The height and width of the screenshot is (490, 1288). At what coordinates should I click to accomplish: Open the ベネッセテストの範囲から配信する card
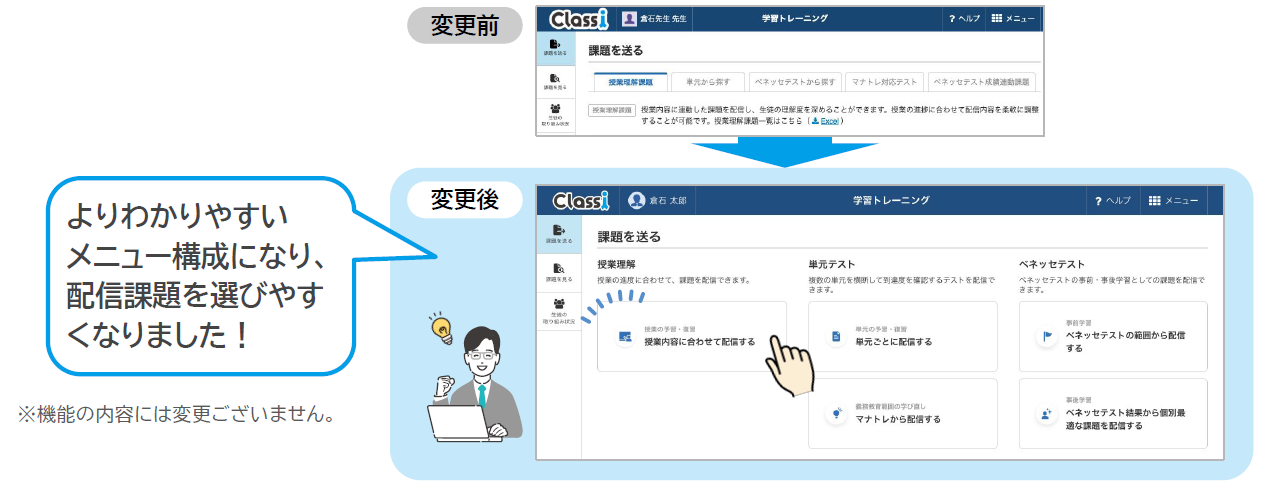(x=1113, y=336)
